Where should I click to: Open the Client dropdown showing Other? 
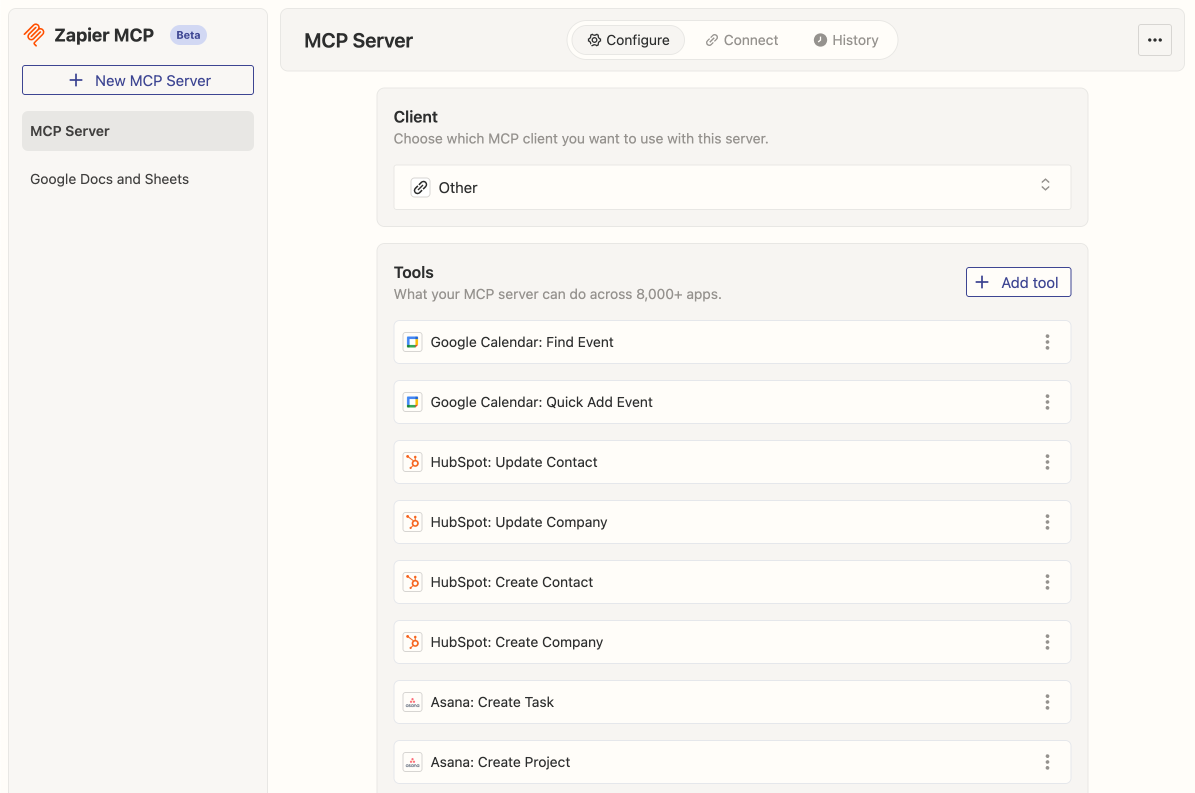732,187
